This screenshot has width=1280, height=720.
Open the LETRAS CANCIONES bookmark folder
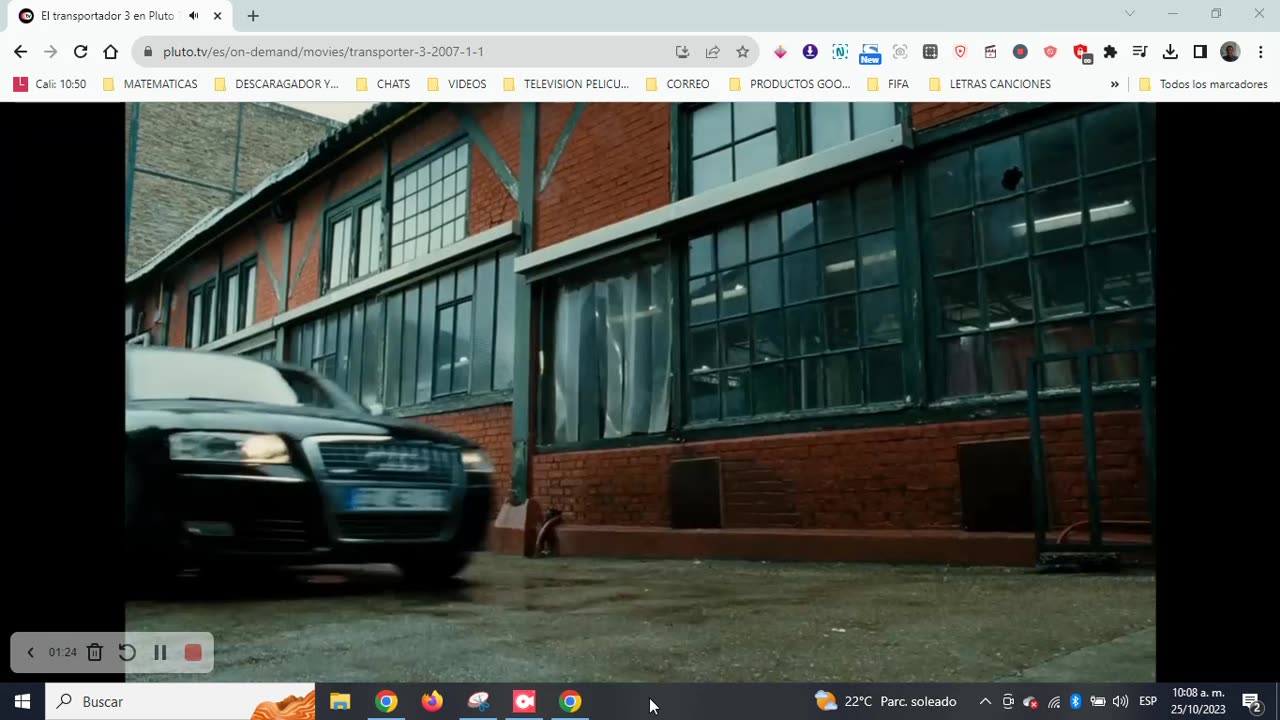989,84
